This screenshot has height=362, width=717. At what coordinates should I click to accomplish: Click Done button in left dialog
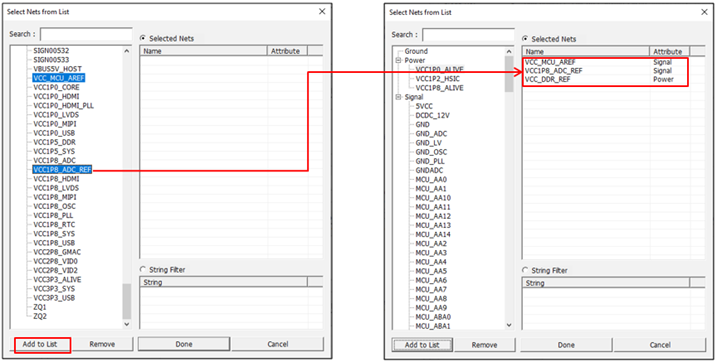(x=184, y=344)
